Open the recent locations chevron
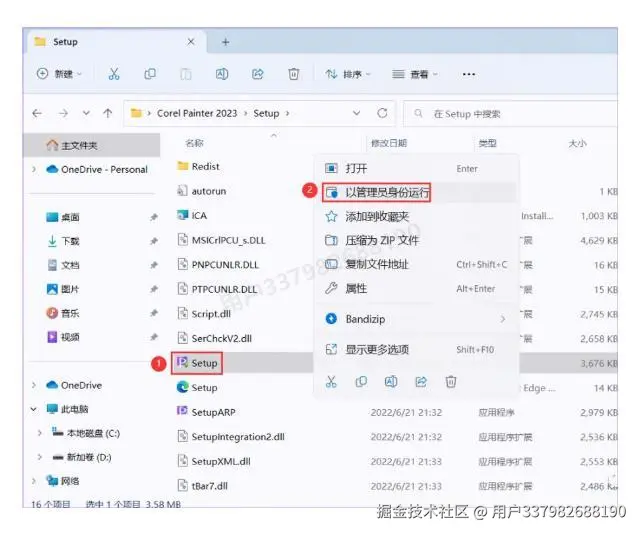 coord(86,113)
